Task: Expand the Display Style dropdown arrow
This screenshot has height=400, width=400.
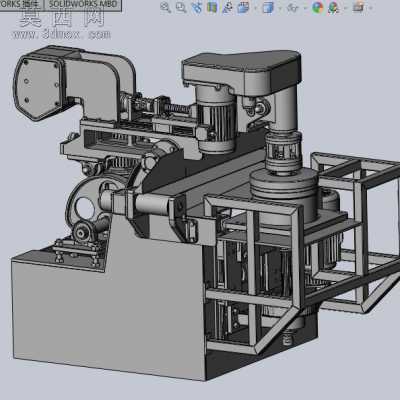Action: tap(279, 8)
